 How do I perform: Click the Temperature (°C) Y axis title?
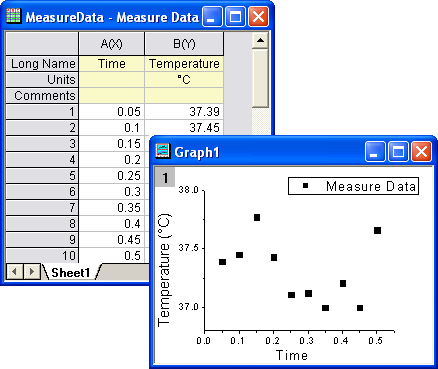click(164, 270)
